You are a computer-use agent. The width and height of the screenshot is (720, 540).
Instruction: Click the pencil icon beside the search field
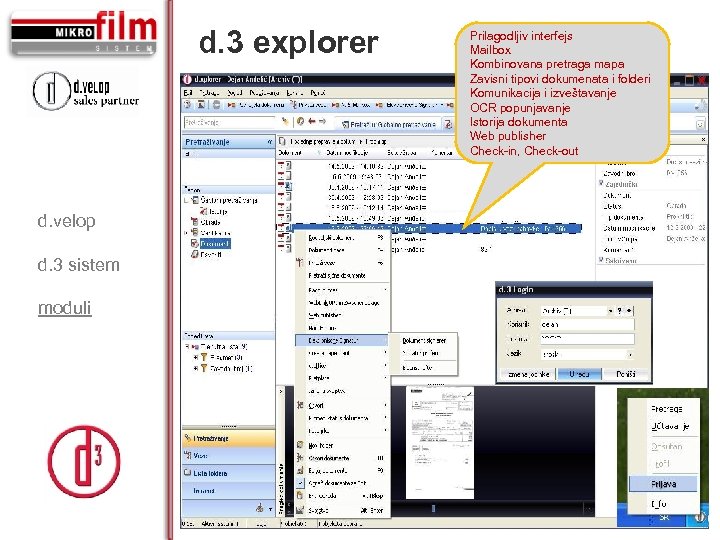(286, 122)
